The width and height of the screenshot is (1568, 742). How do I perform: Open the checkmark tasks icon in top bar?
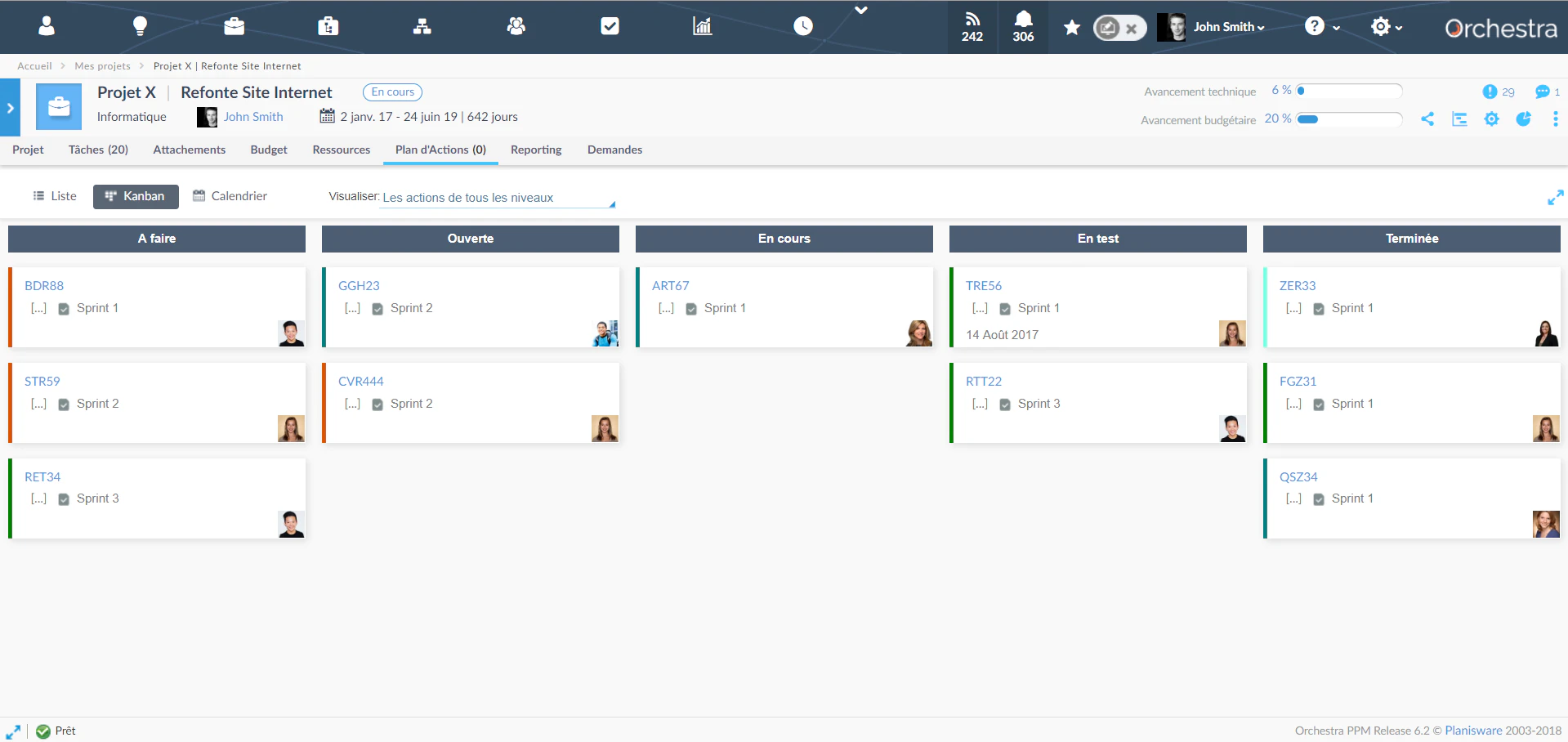[610, 26]
